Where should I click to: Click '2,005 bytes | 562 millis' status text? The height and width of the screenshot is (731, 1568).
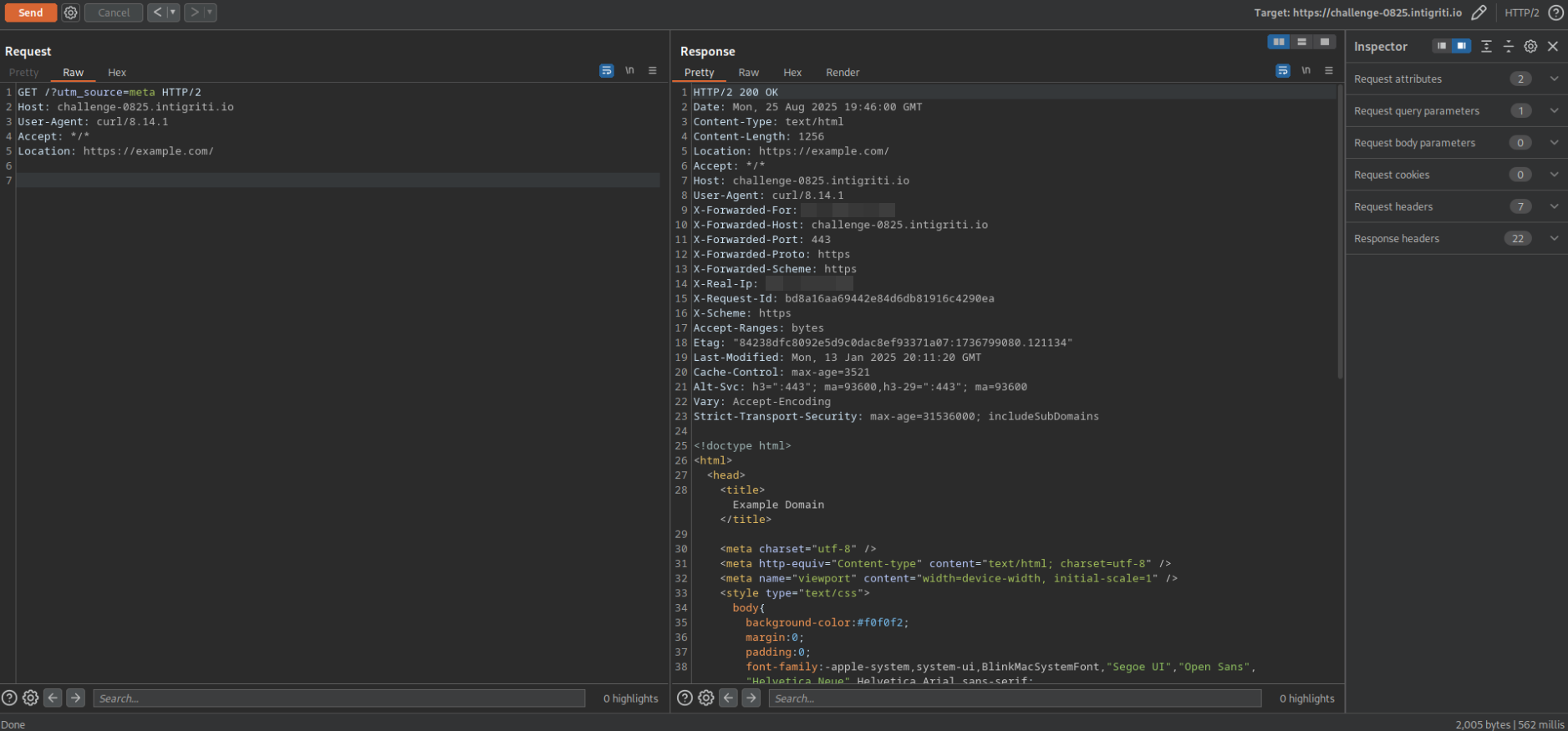click(1509, 724)
